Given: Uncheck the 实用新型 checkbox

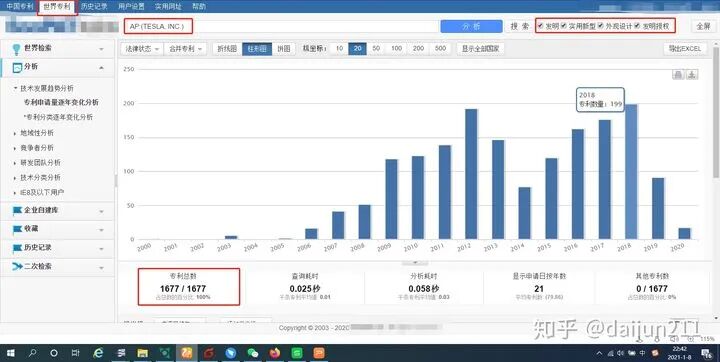Looking at the screenshot, I should coord(564,26).
